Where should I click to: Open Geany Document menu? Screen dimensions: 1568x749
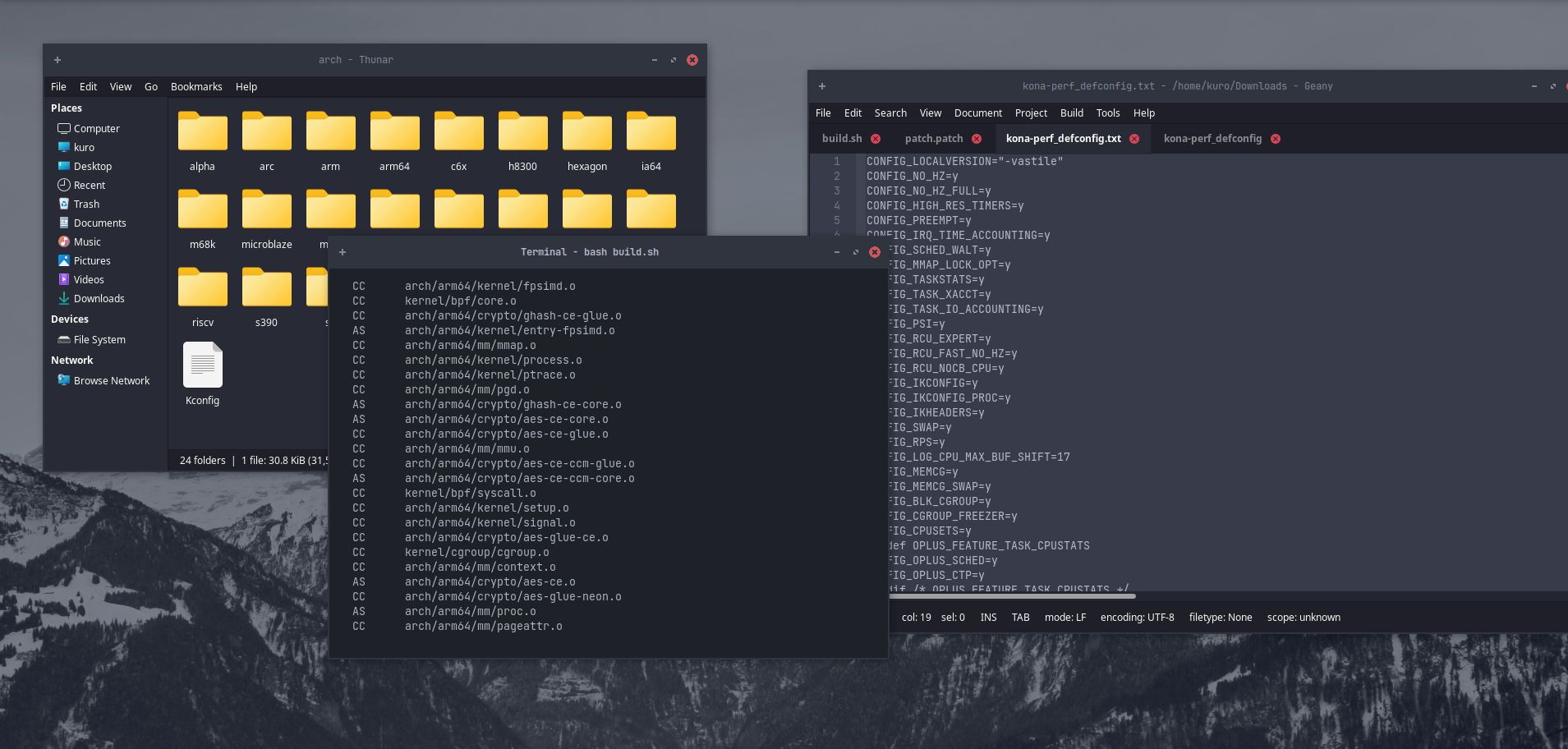point(978,113)
